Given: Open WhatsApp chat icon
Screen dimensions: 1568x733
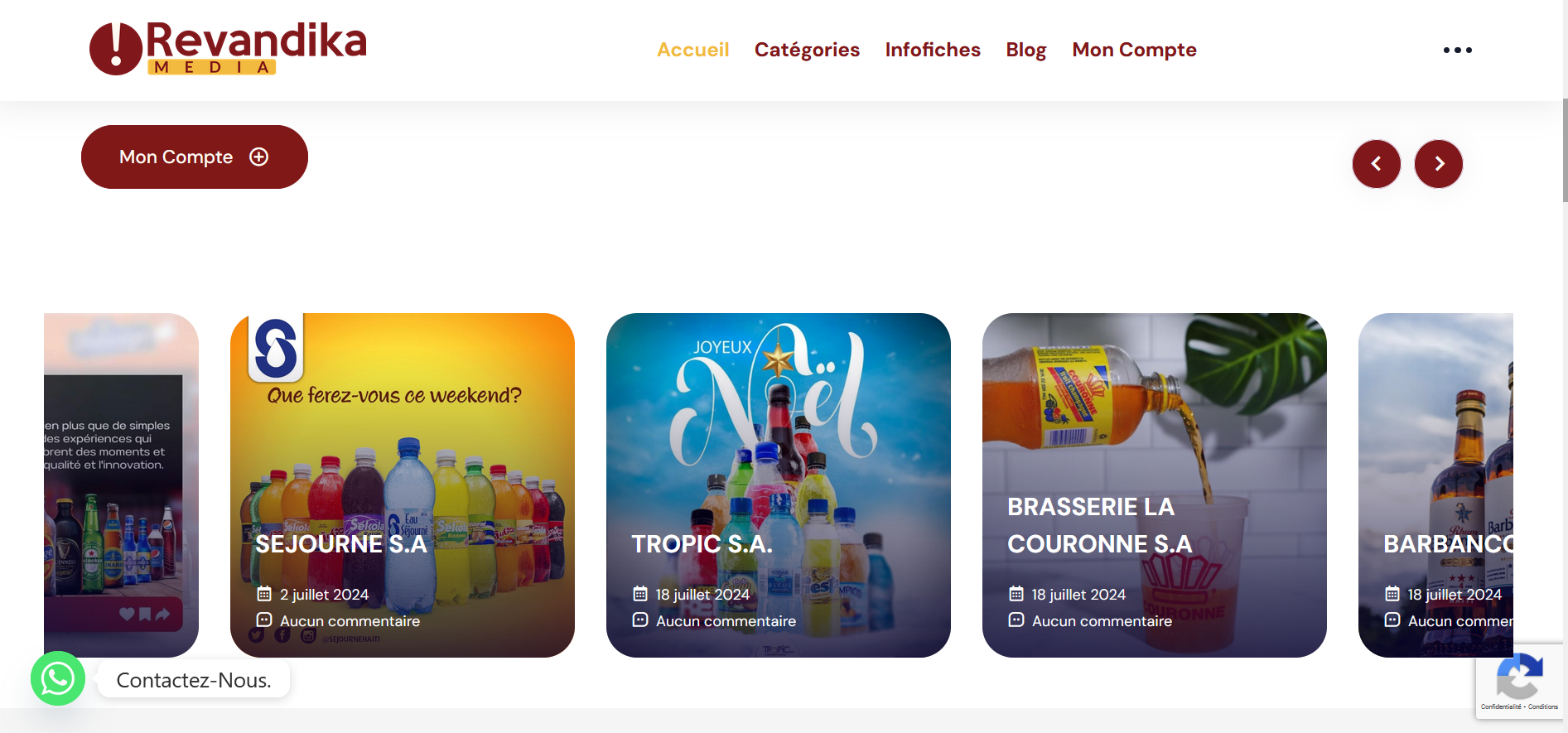Looking at the screenshot, I should [58, 679].
